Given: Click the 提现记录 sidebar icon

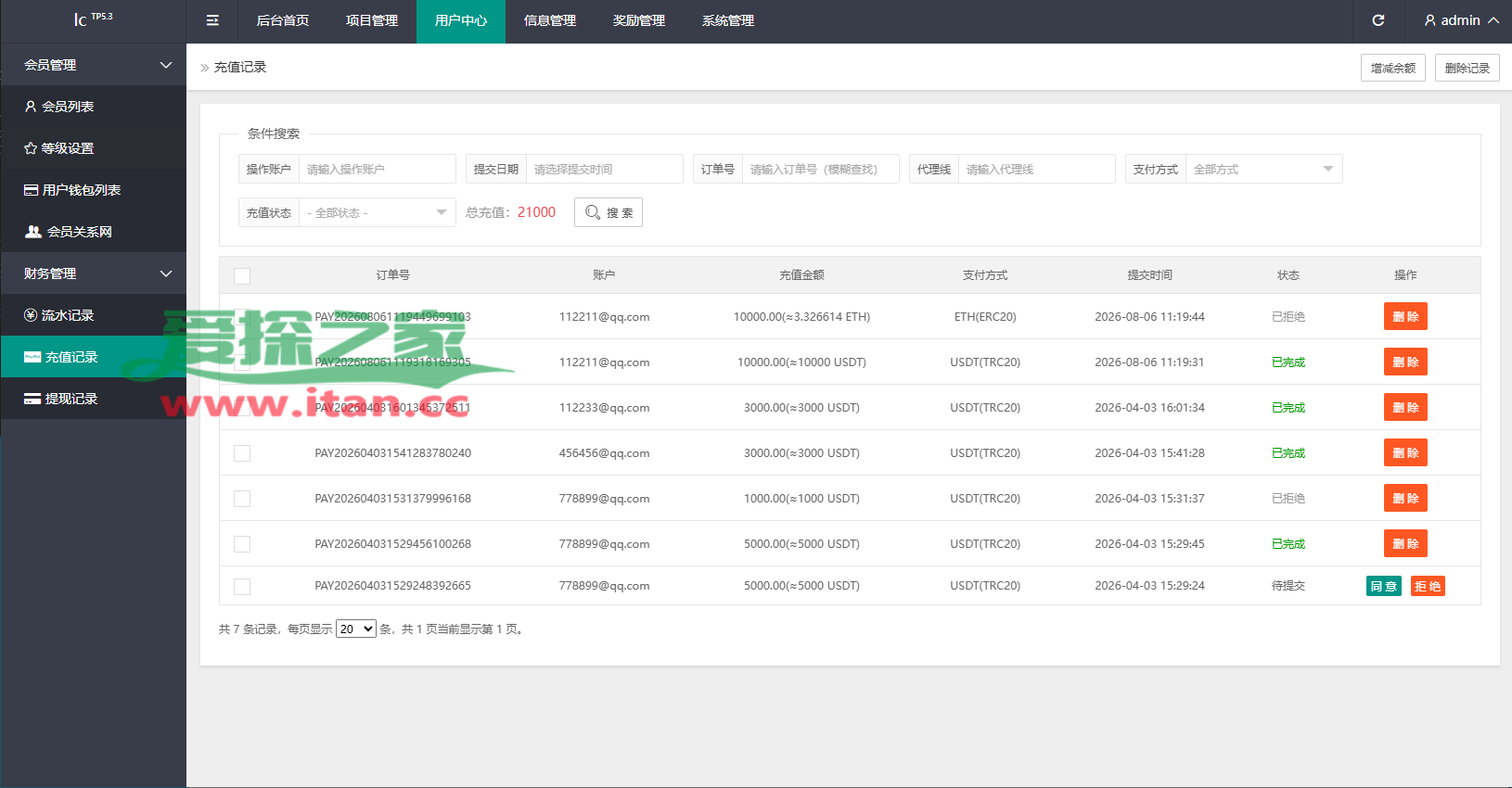Looking at the screenshot, I should click(x=32, y=399).
